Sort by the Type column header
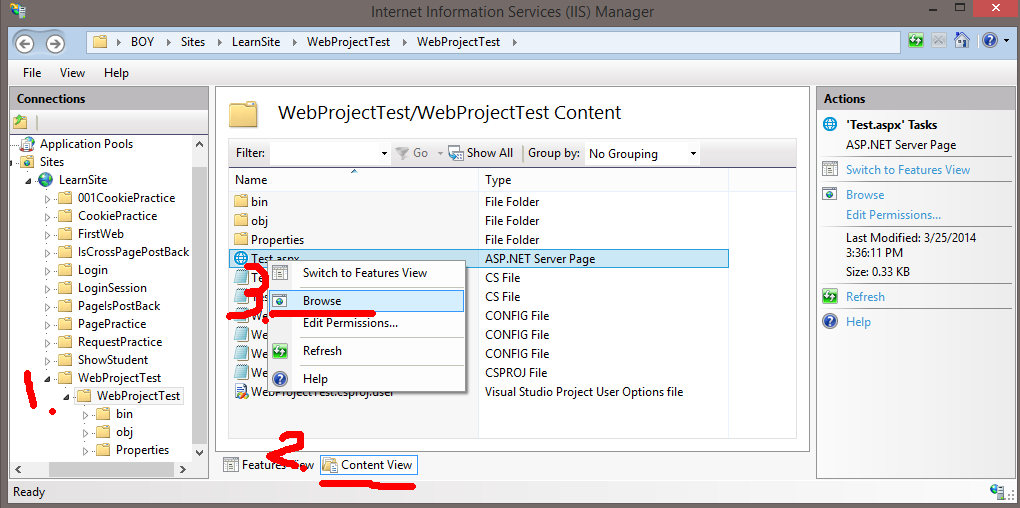The width and height of the screenshot is (1020, 508). click(x=604, y=180)
